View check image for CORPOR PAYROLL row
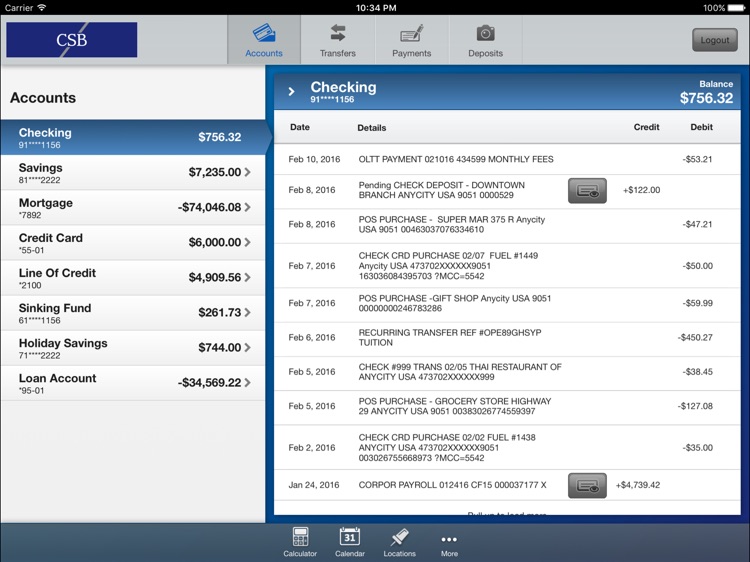This screenshot has width=750, height=562. click(x=587, y=485)
